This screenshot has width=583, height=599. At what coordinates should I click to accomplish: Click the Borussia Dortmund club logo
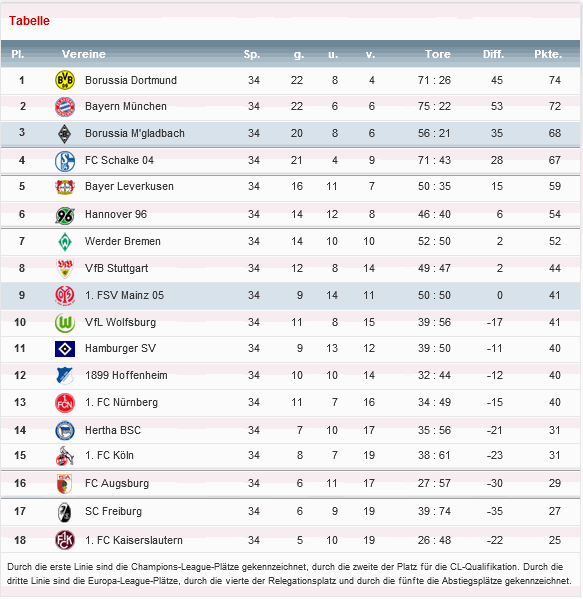[x=65, y=80]
